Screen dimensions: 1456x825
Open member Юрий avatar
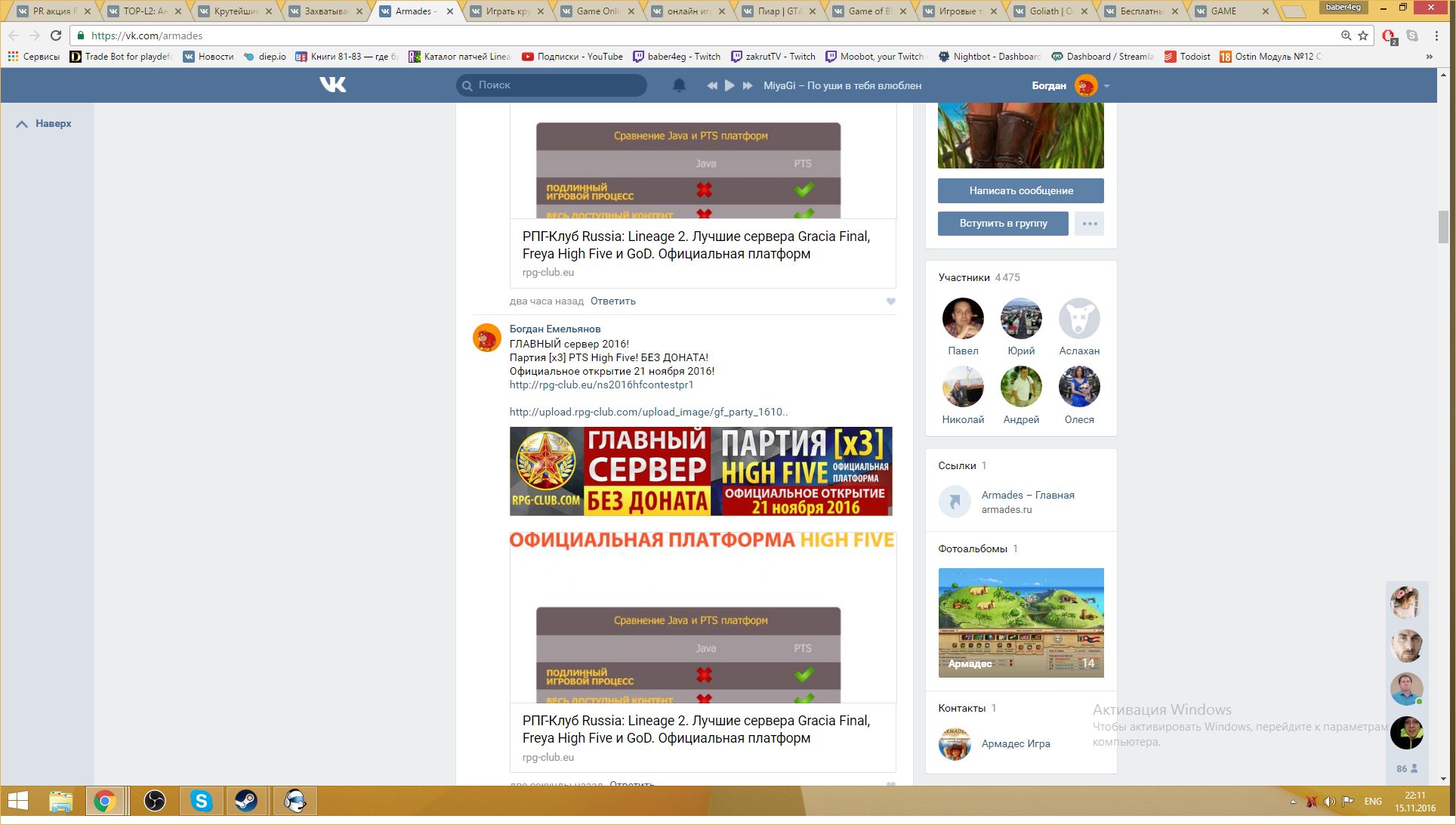tap(1021, 318)
